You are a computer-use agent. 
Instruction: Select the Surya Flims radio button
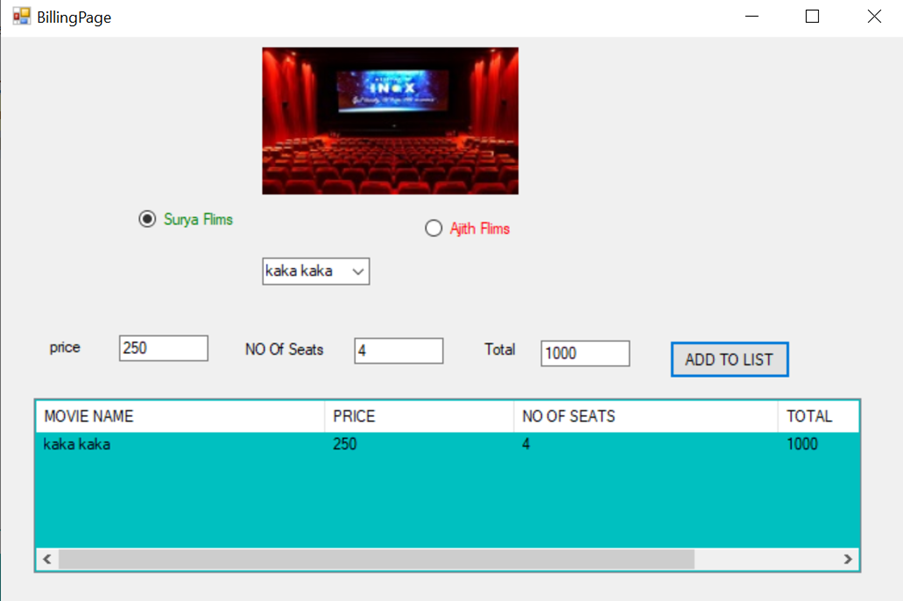(148, 219)
